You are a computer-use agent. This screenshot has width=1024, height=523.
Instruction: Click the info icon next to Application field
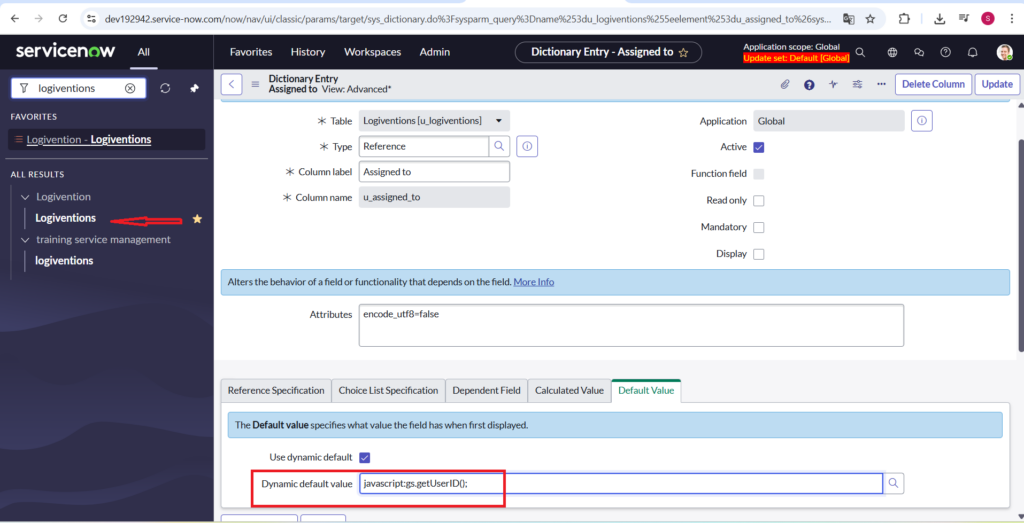tap(922, 121)
